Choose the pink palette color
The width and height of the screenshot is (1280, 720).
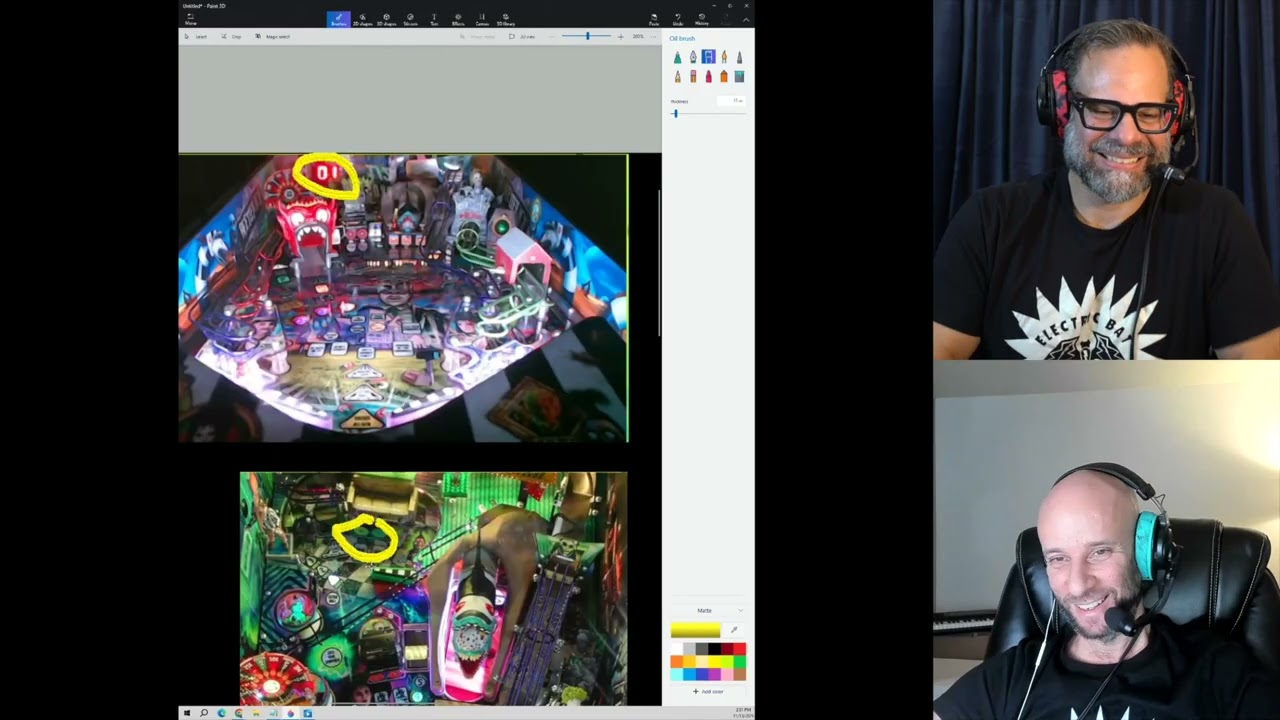[727, 674]
